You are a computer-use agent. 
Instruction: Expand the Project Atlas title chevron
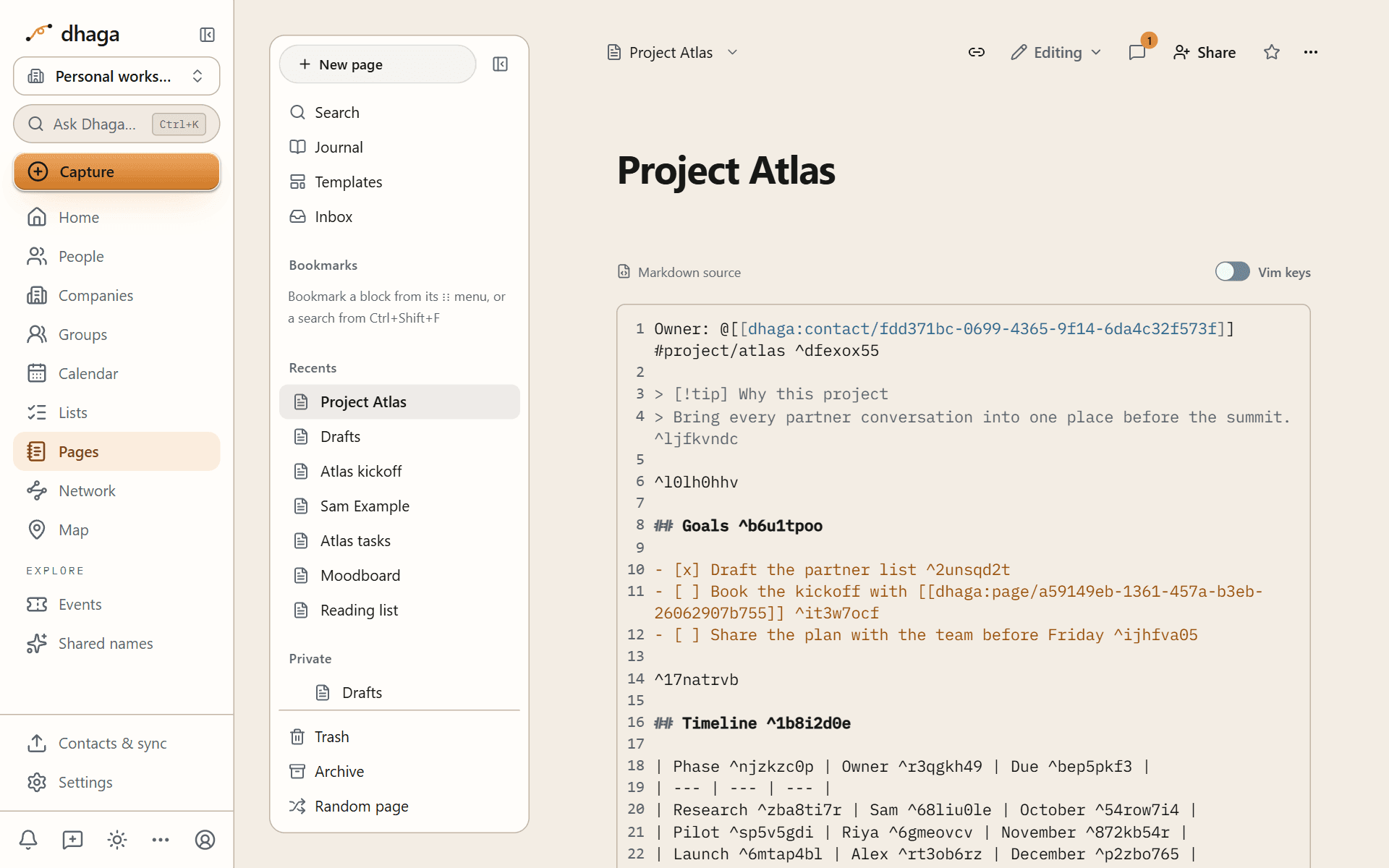pos(732,52)
